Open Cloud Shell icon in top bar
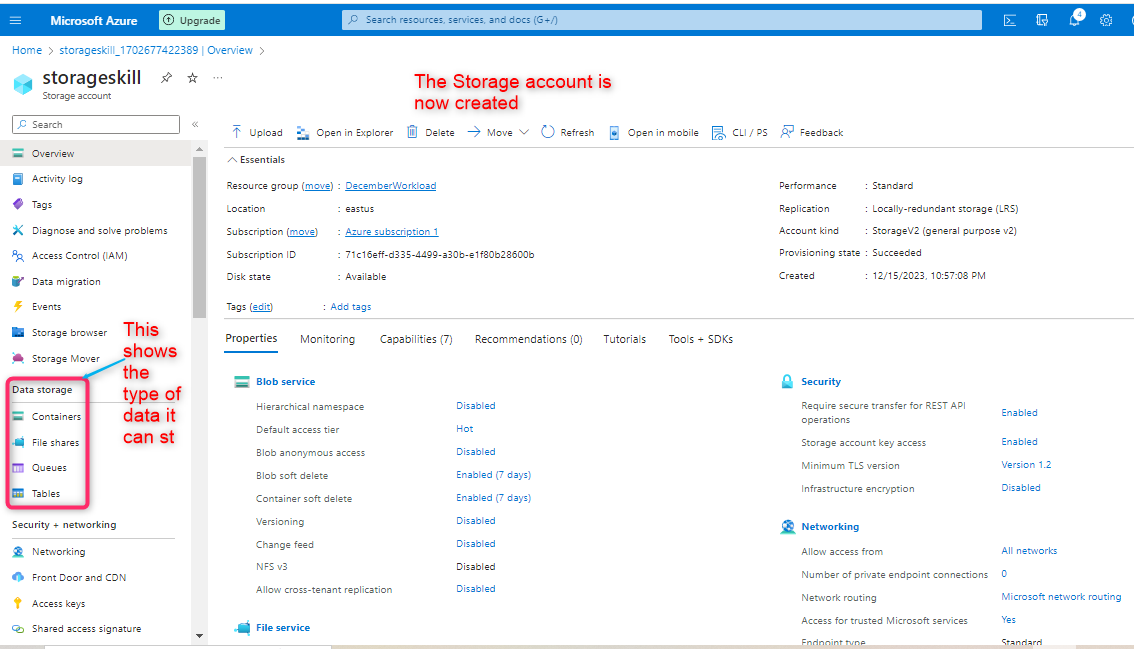 pos(1010,20)
